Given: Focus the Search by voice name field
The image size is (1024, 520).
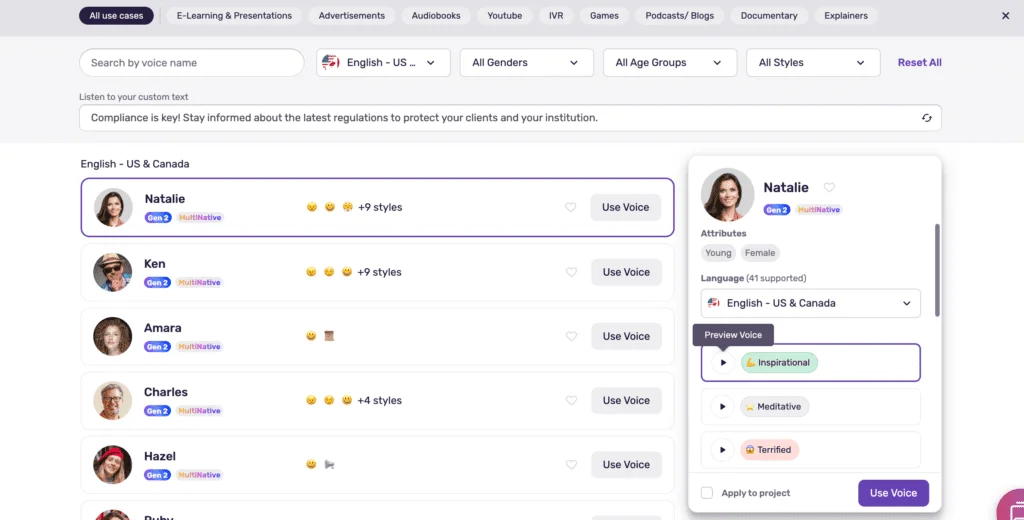Looking at the screenshot, I should pos(192,63).
